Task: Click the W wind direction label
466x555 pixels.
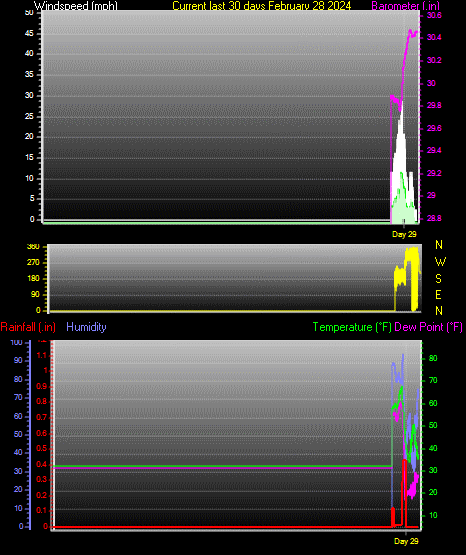Action: click(x=440, y=262)
